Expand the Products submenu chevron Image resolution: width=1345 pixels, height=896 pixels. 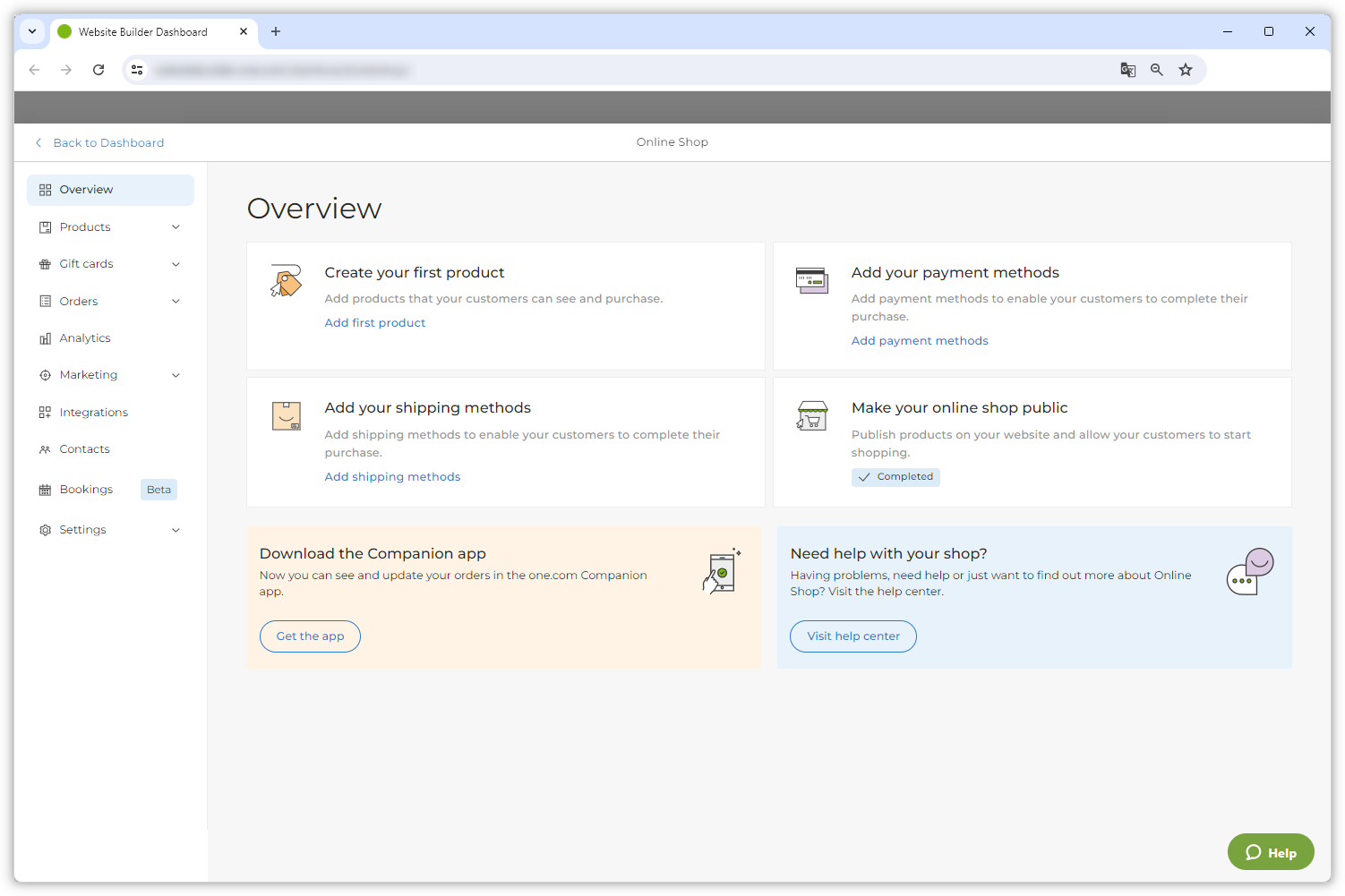176,227
